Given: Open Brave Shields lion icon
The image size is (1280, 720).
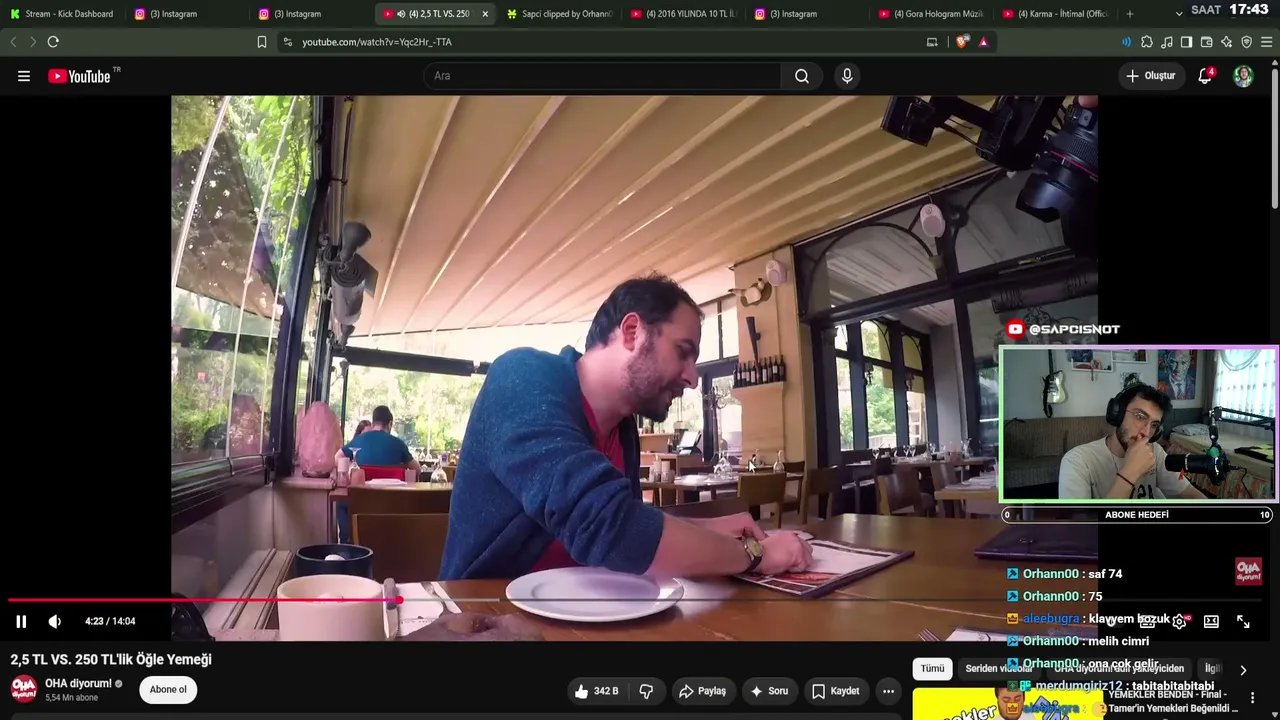Looking at the screenshot, I should click(962, 42).
